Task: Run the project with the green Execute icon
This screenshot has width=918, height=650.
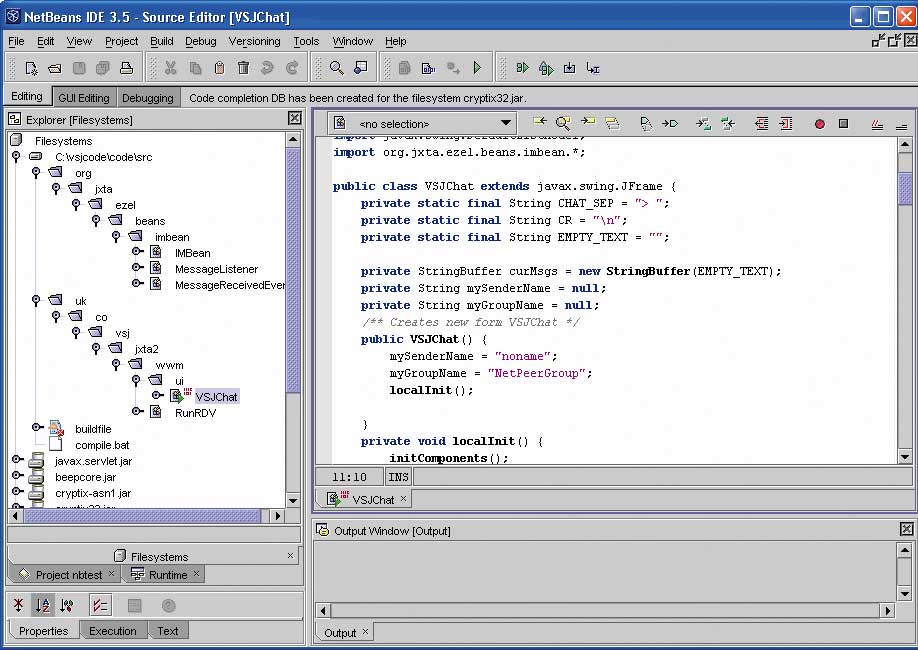Action: [477, 67]
